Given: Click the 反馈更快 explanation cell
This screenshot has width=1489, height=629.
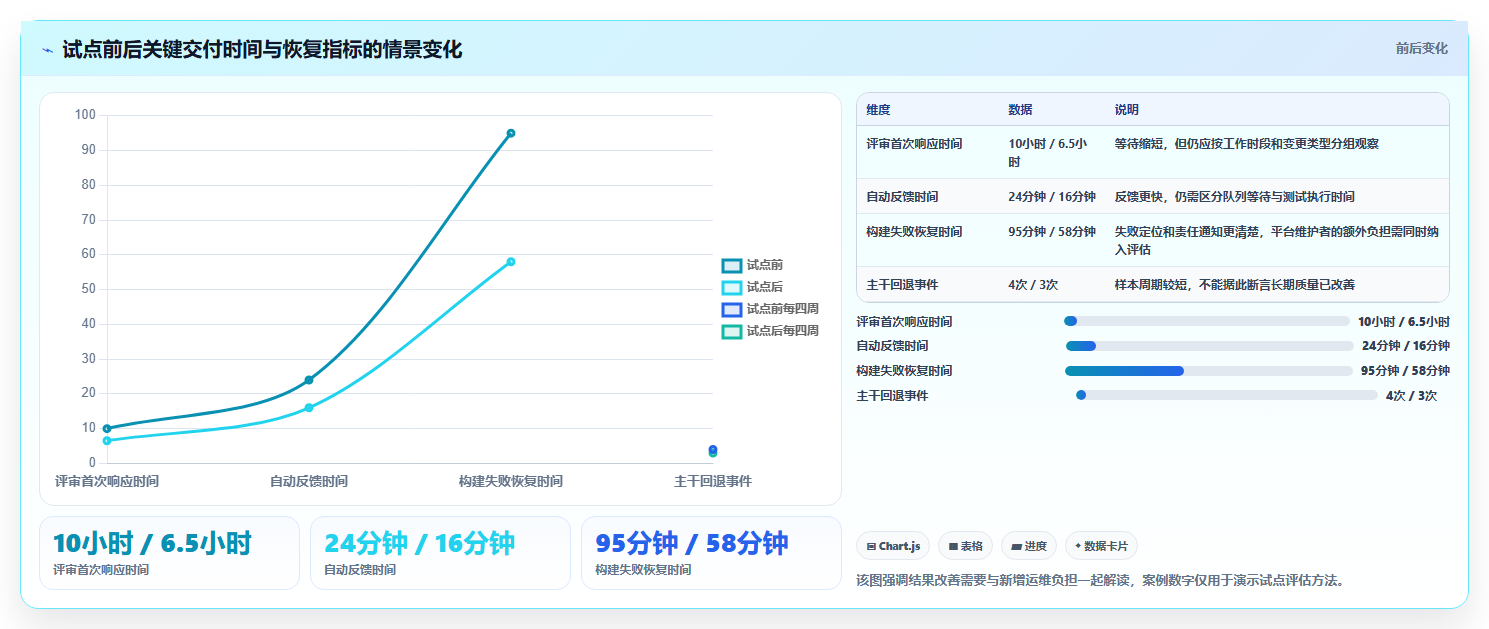Looking at the screenshot, I should (x=1234, y=197).
